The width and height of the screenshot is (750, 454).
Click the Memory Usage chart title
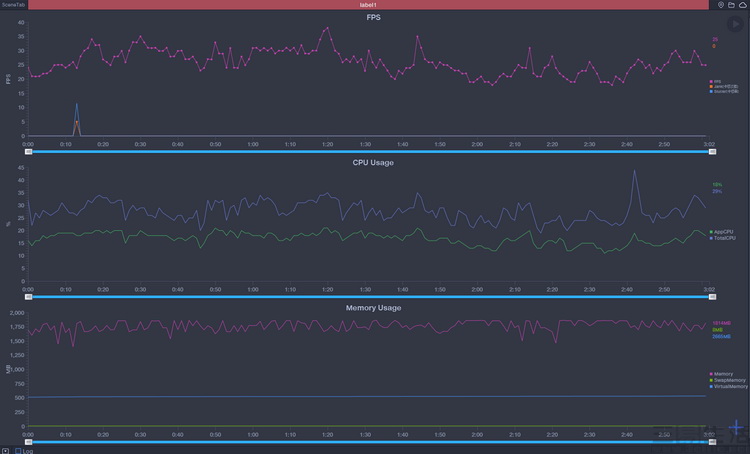click(374, 308)
